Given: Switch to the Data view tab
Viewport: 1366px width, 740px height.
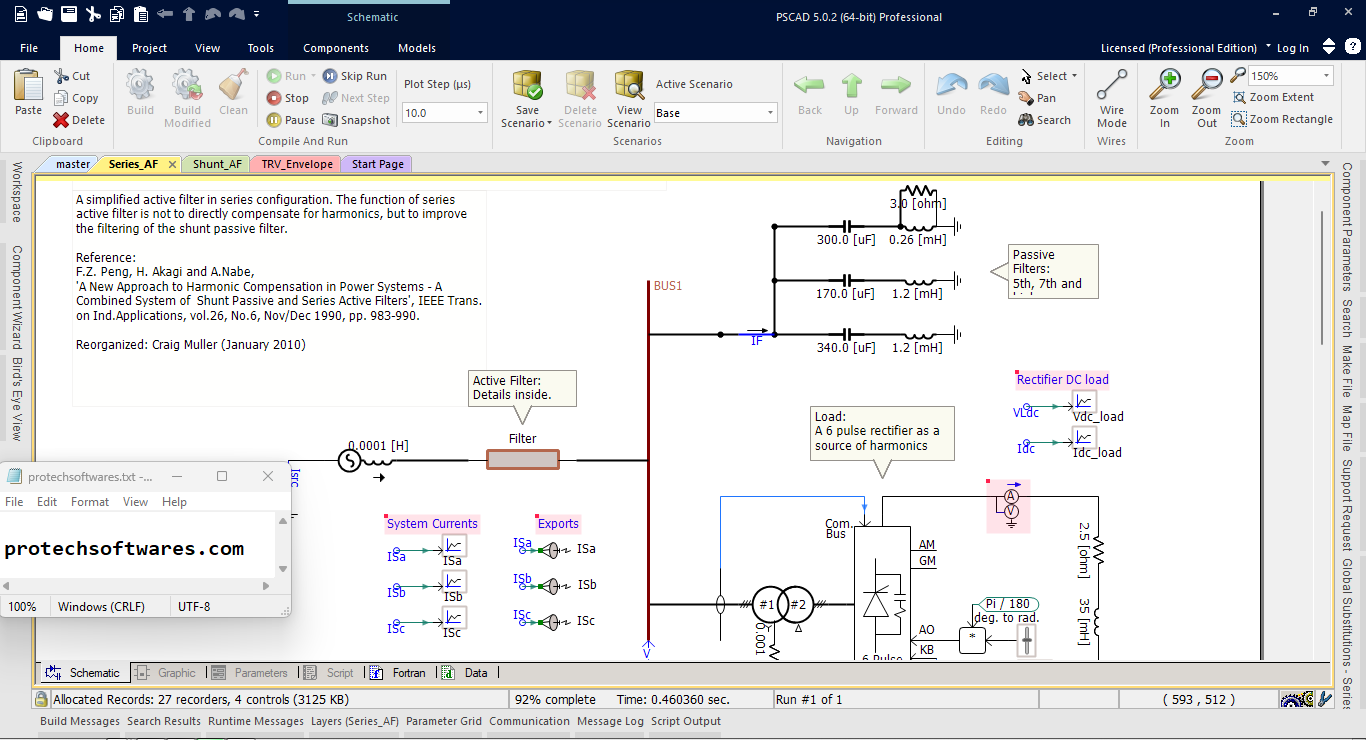Looking at the screenshot, I should [x=466, y=673].
